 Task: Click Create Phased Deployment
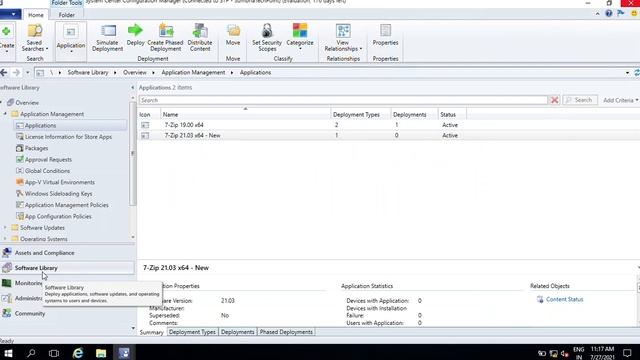click(x=165, y=38)
